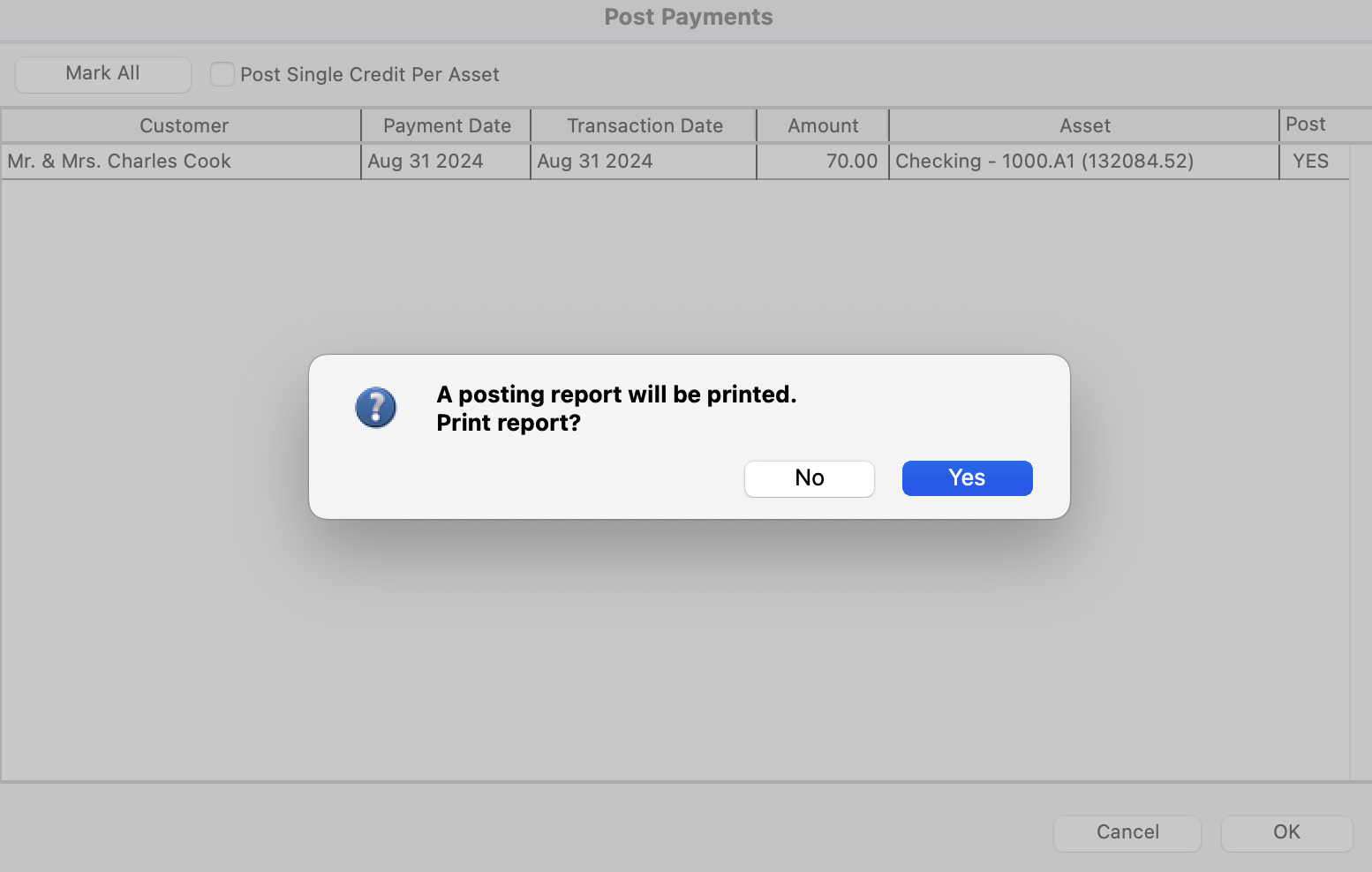Screen dimensions: 1372x872
Task: Toggle the YES post cell
Action: coord(1310,162)
